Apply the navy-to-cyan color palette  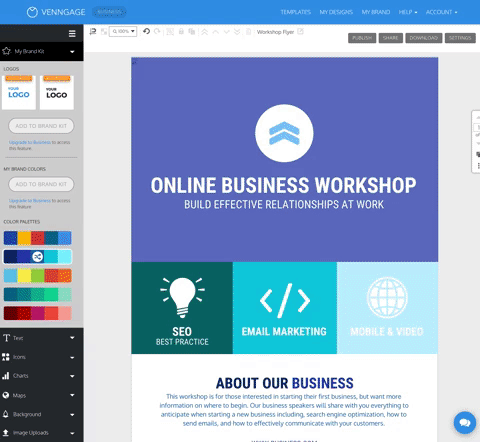tap(37, 257)
